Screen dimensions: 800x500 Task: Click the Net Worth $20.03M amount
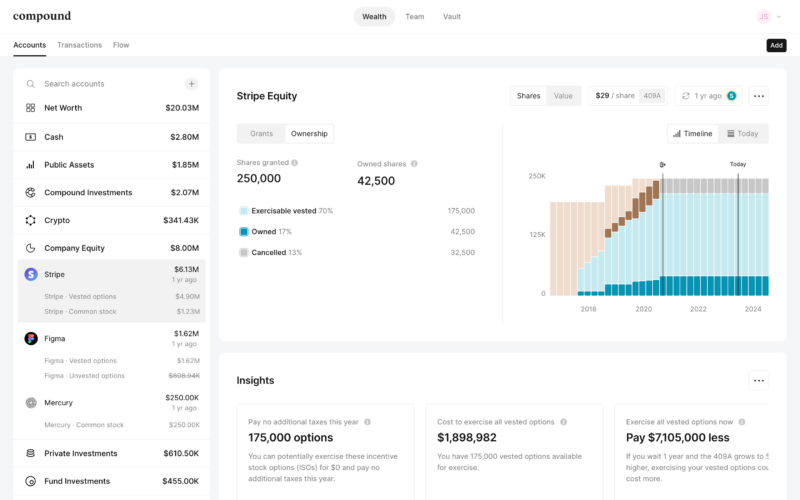pyautogui.click(x=182, y=108)
